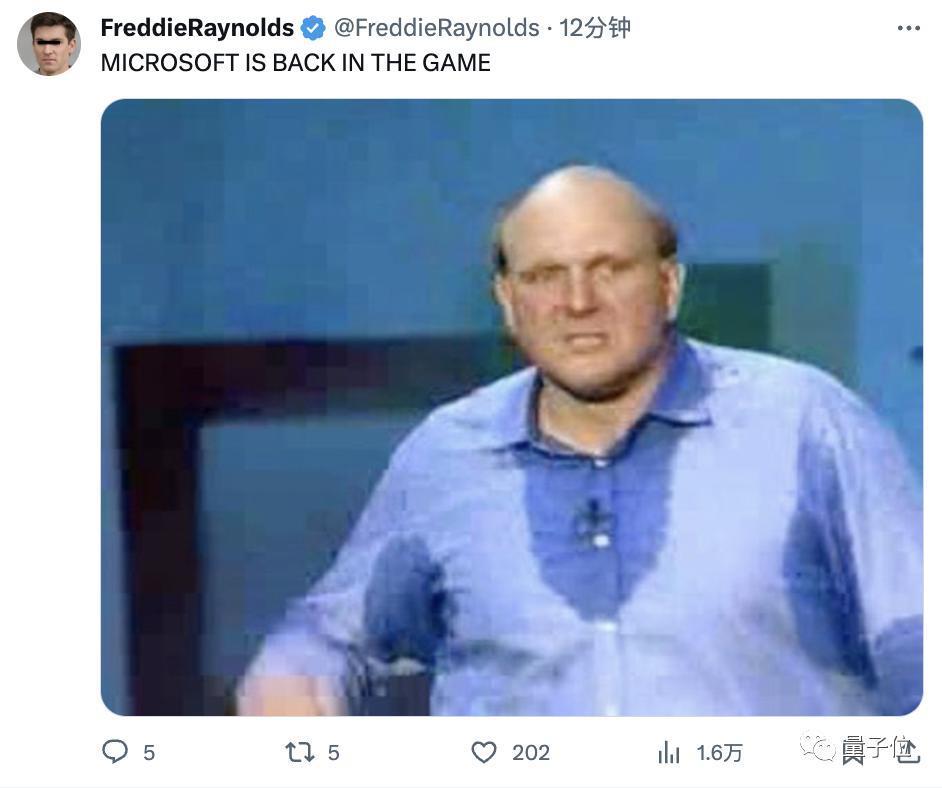This screenshot has height=788, width=942.
Task: Like the tweet with the heart icon
Action: click(484, 751)
